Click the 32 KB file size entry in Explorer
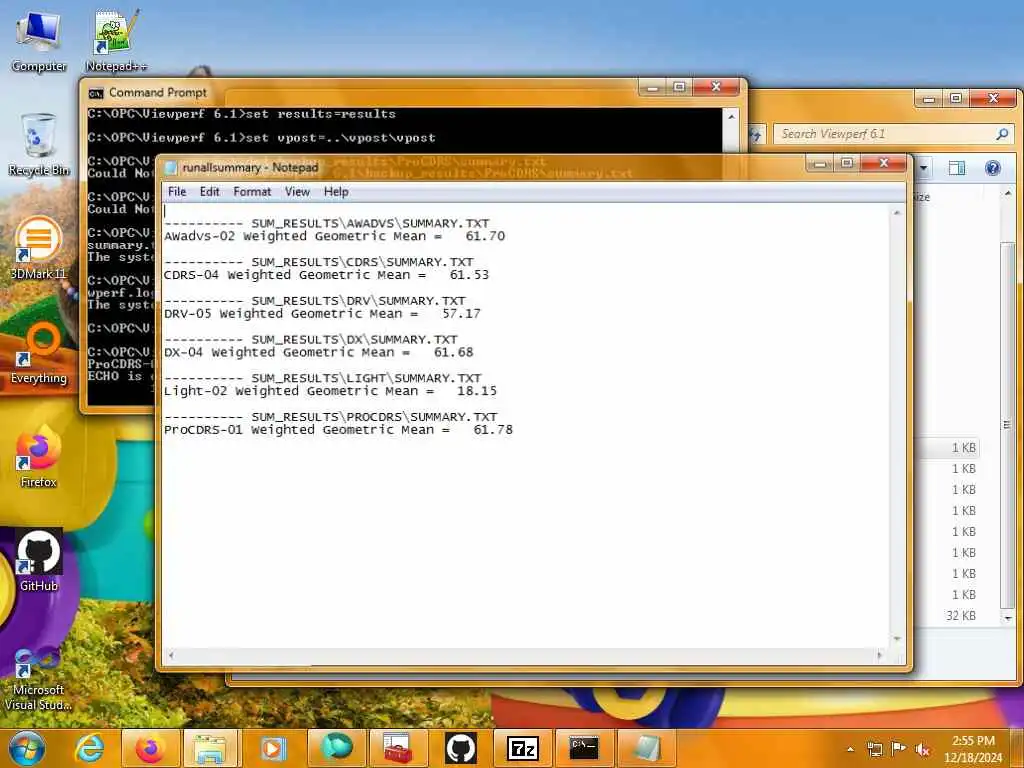The width and height of the screenshot is (1024, 768). pyautogui.click(x=961, y=616)
